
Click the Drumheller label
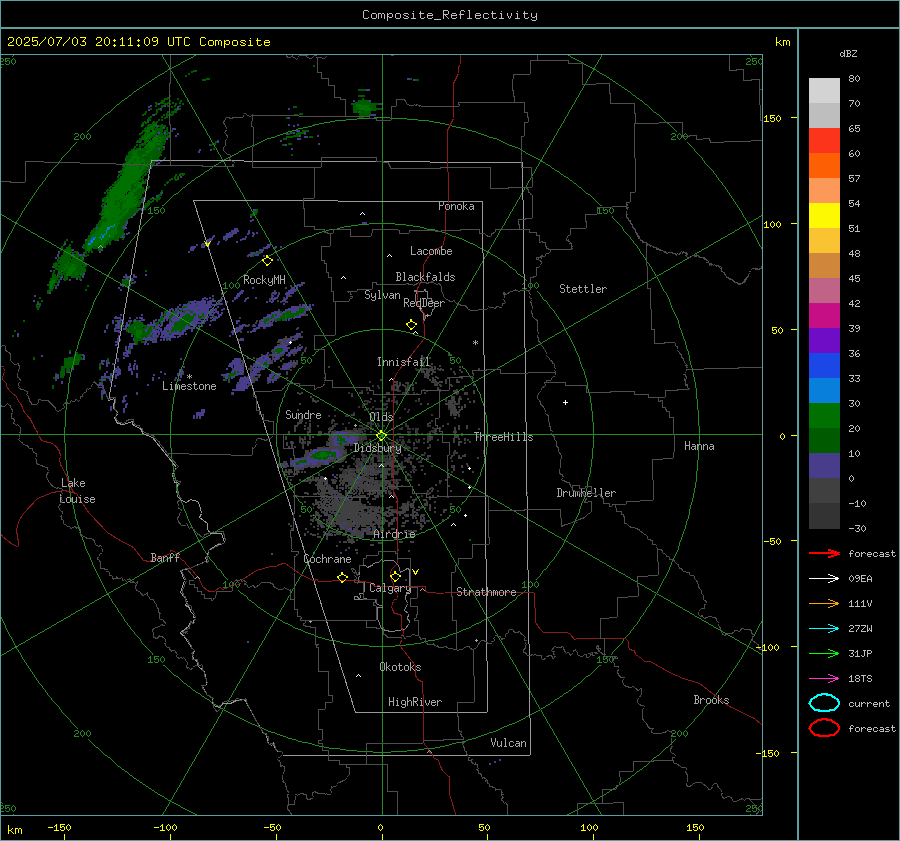[x=586, y=493]
